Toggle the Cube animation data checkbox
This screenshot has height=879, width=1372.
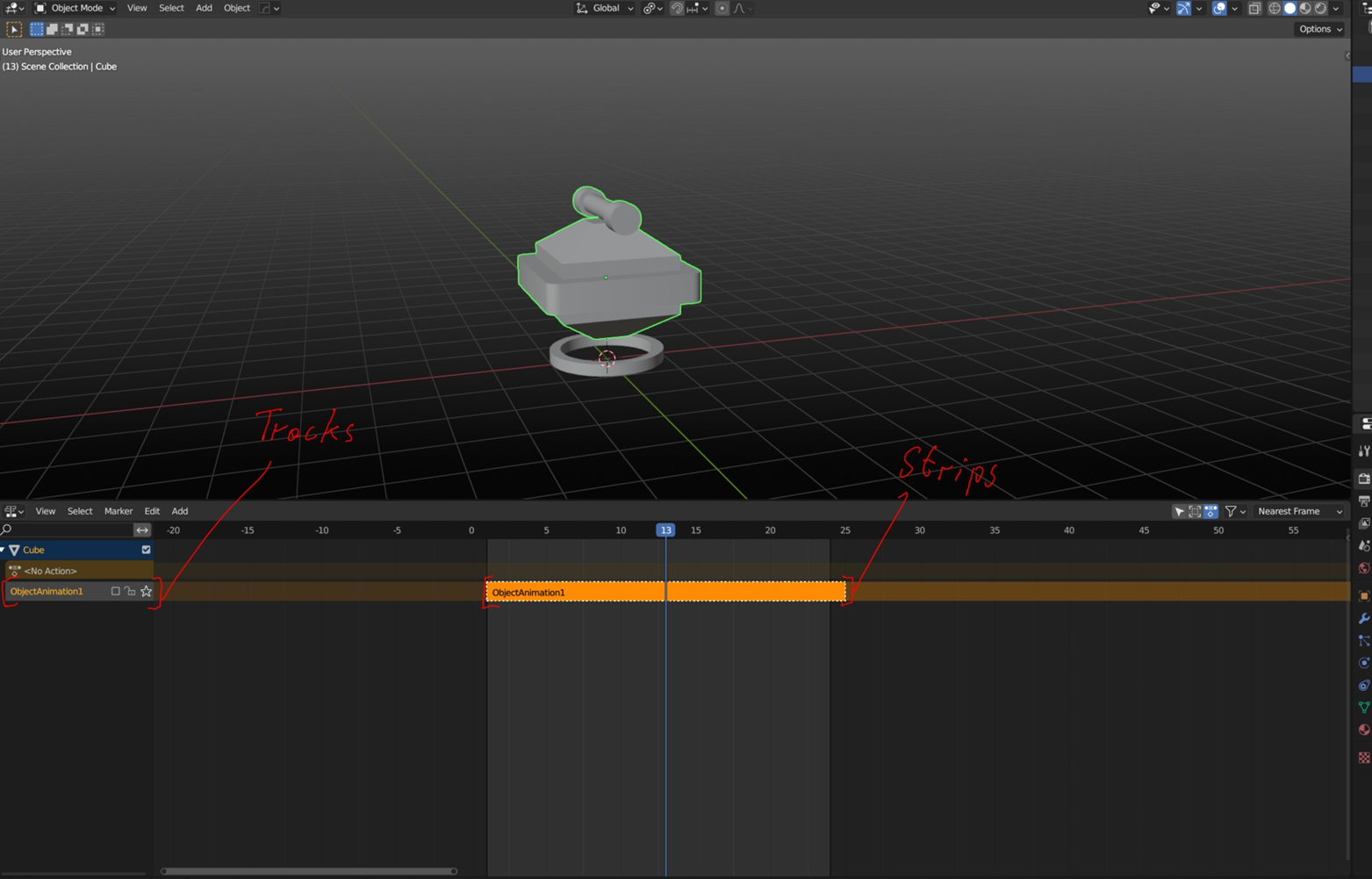pyautogui.click(x=147, y=550)
